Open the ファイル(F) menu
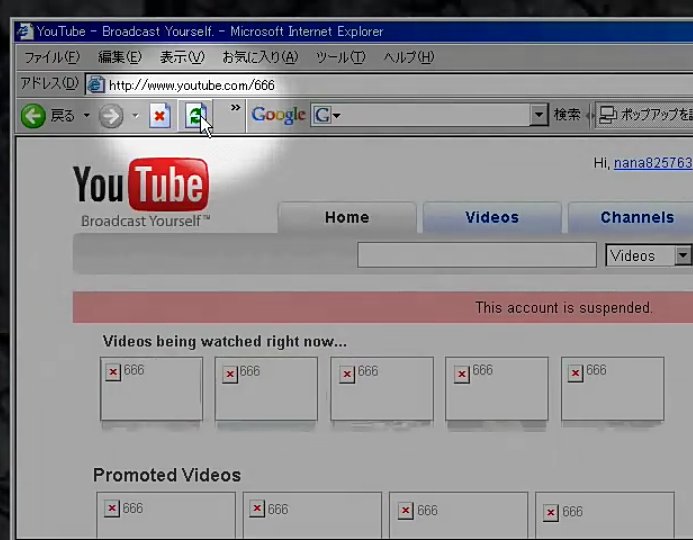 pyautogui.click(x=52, y=57)
